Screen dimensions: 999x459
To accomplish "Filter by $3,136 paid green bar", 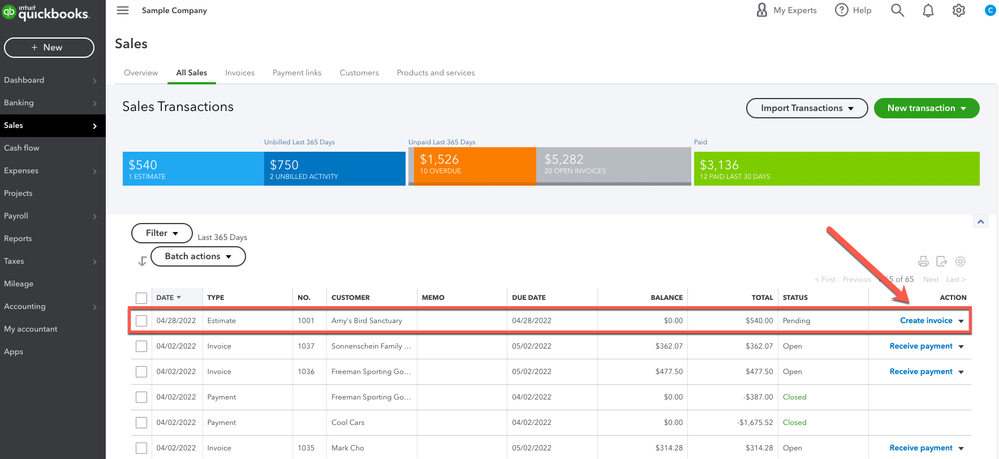I will (837, 169).
